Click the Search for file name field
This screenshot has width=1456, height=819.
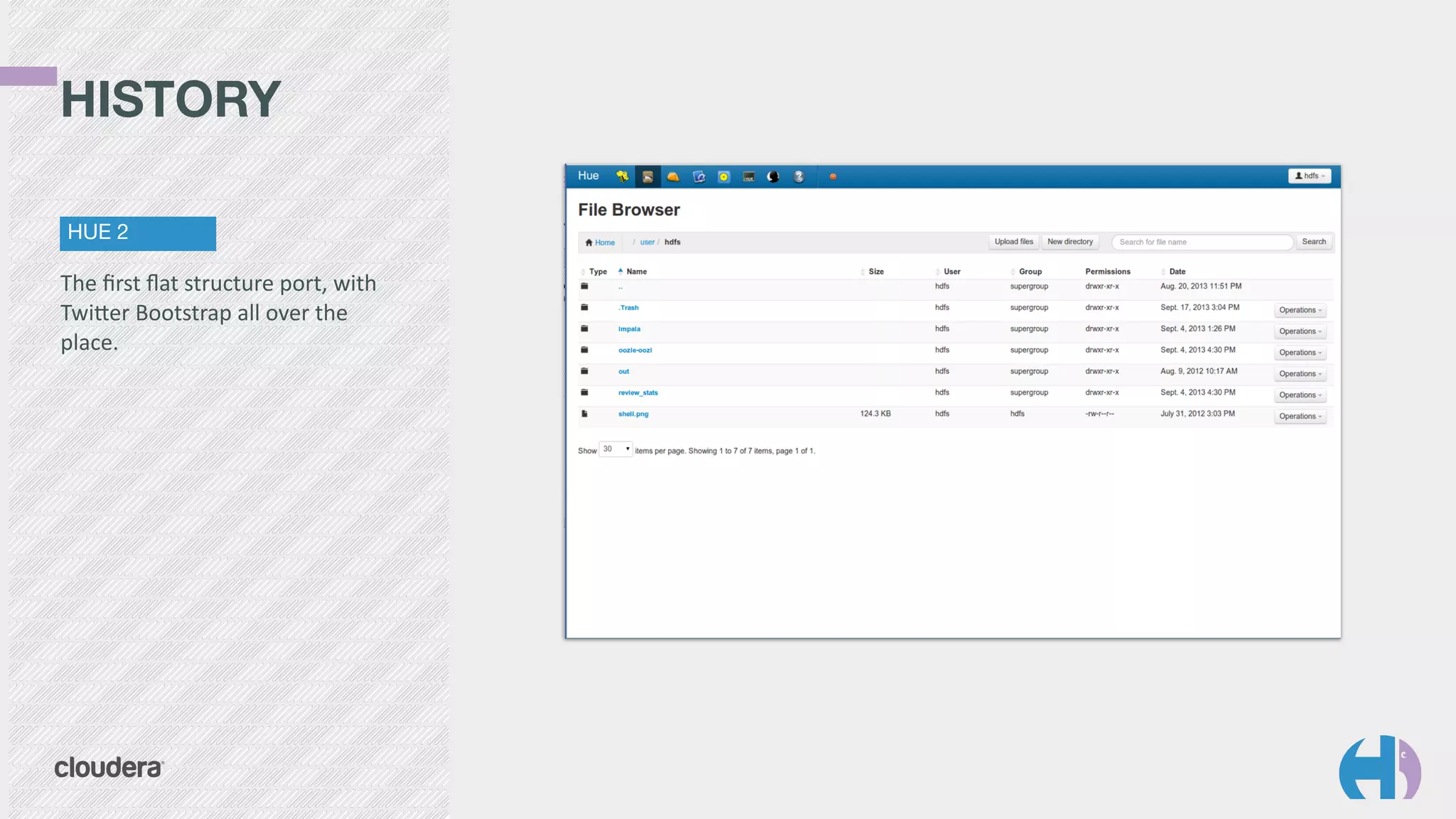pyautogui.click(x=1201, y=242)
